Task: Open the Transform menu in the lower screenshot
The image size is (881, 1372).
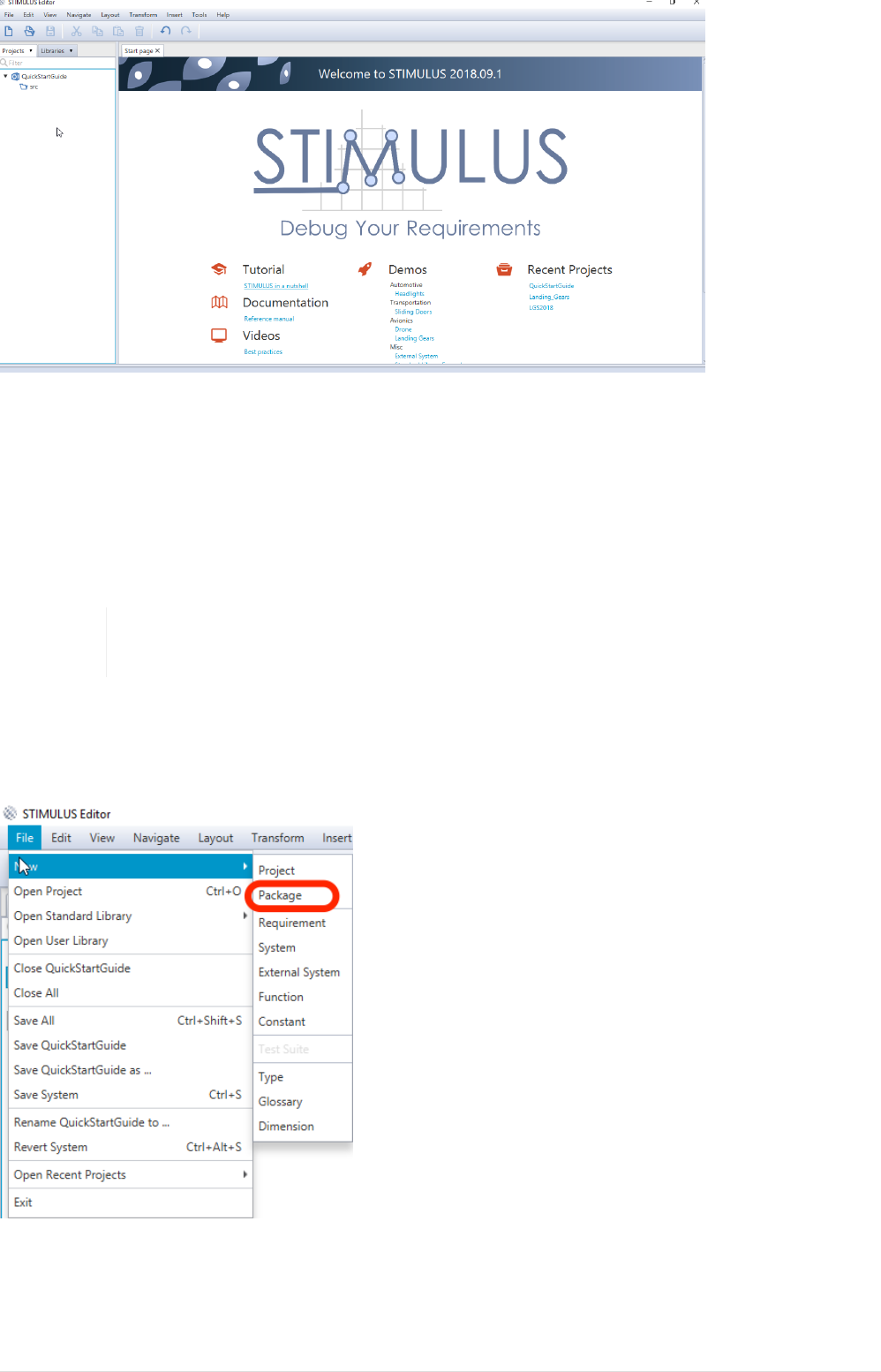Action: pos(277,838)
